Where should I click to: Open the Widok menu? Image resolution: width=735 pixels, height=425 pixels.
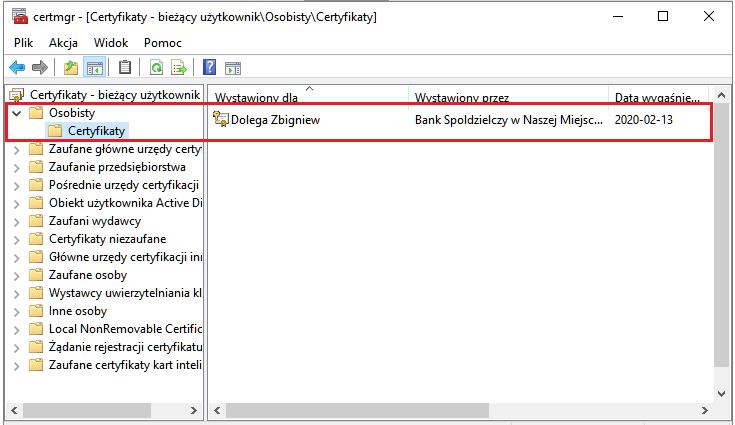(x=111, y=43)
